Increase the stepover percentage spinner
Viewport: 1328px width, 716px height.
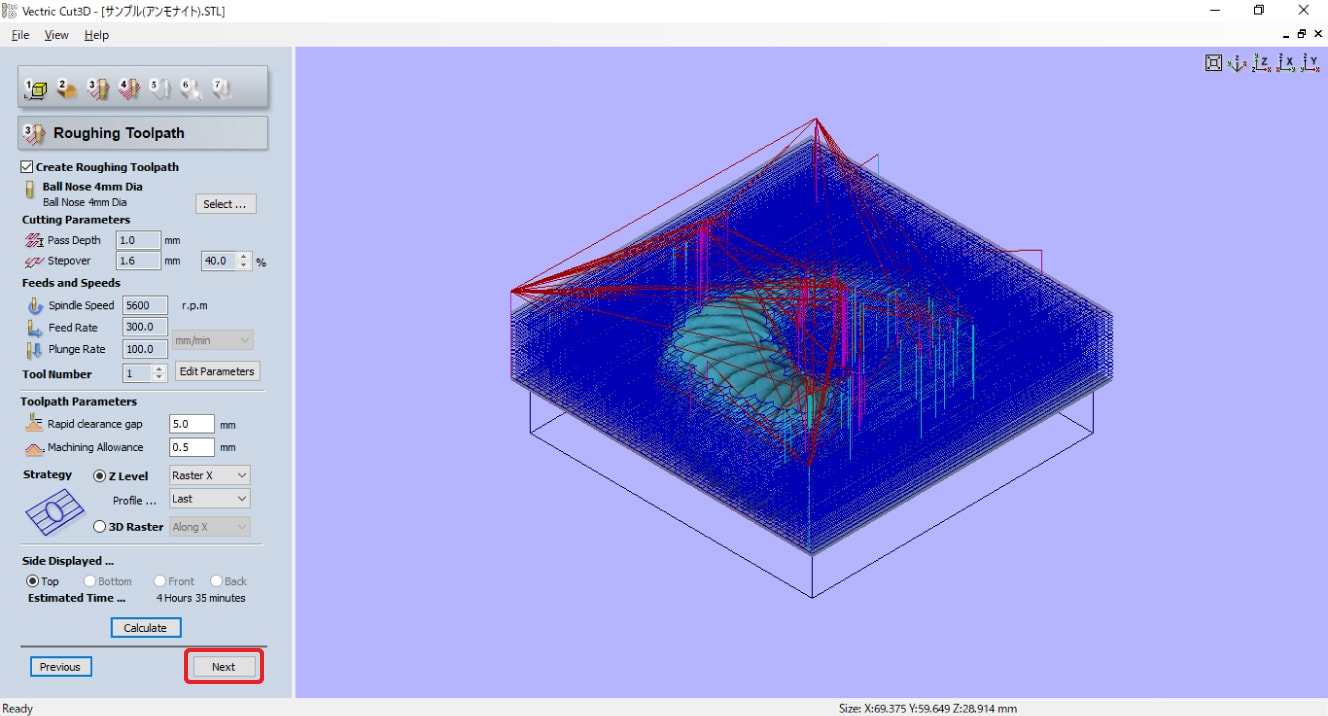245,257
